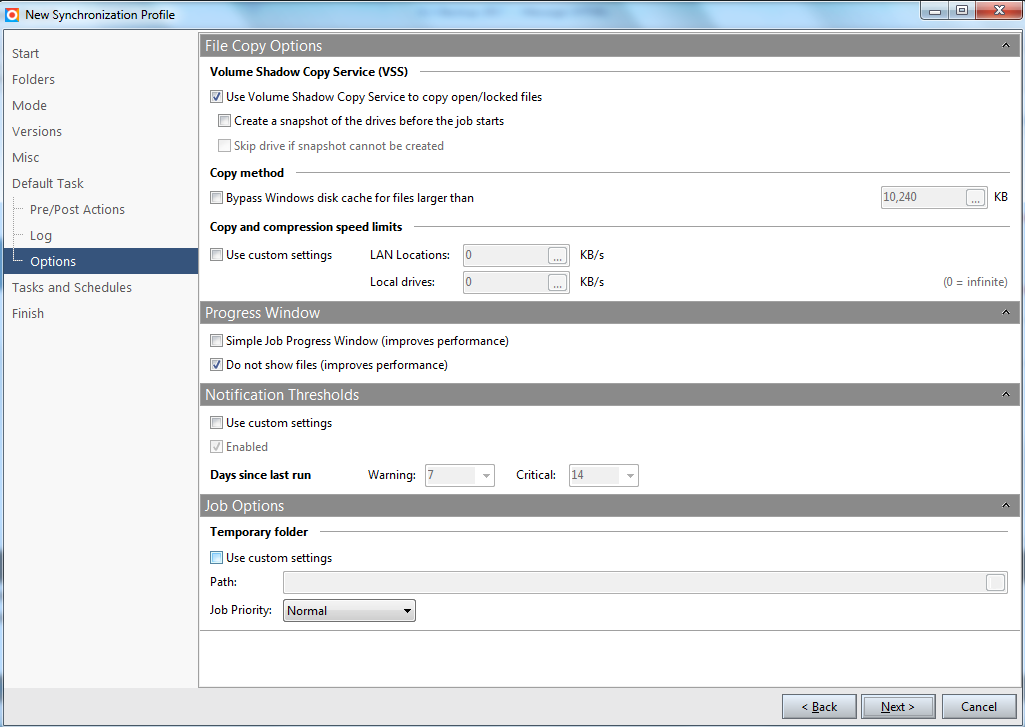
Task: Click the Next button
Action: click(x=898, y=707)
